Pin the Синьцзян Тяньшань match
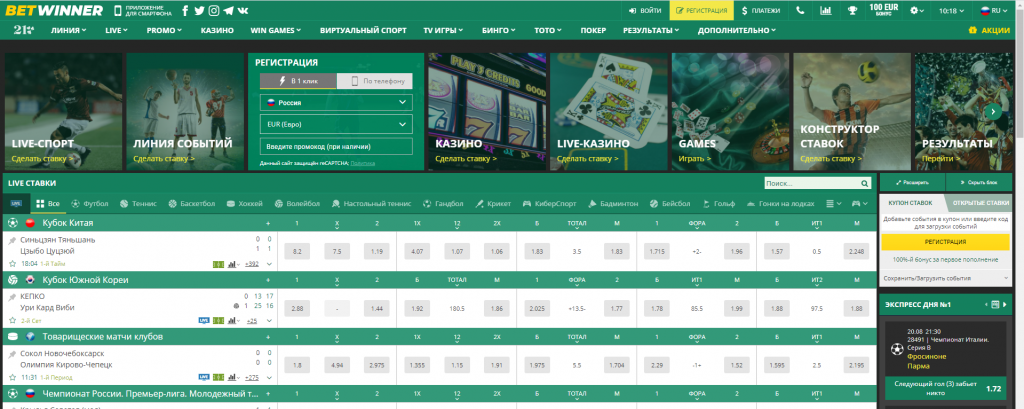This screenshot has width=1024, height=409. 12,240
